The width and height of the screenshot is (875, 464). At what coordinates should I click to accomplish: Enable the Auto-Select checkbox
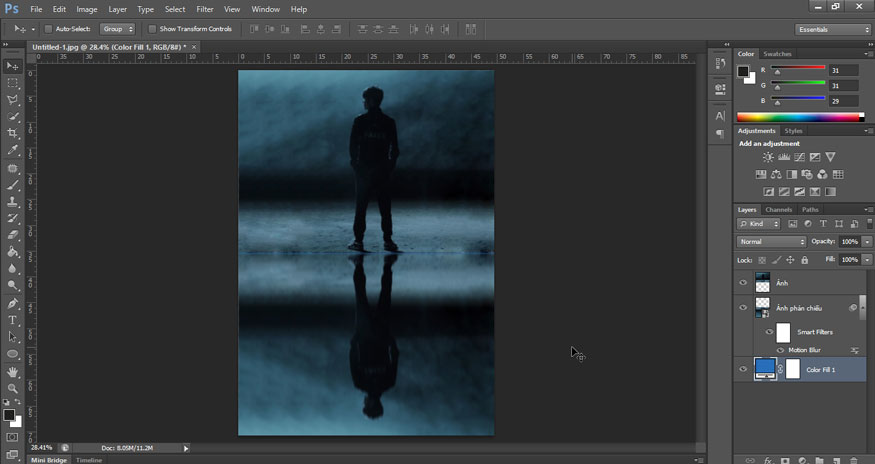(x=48, y=29)
